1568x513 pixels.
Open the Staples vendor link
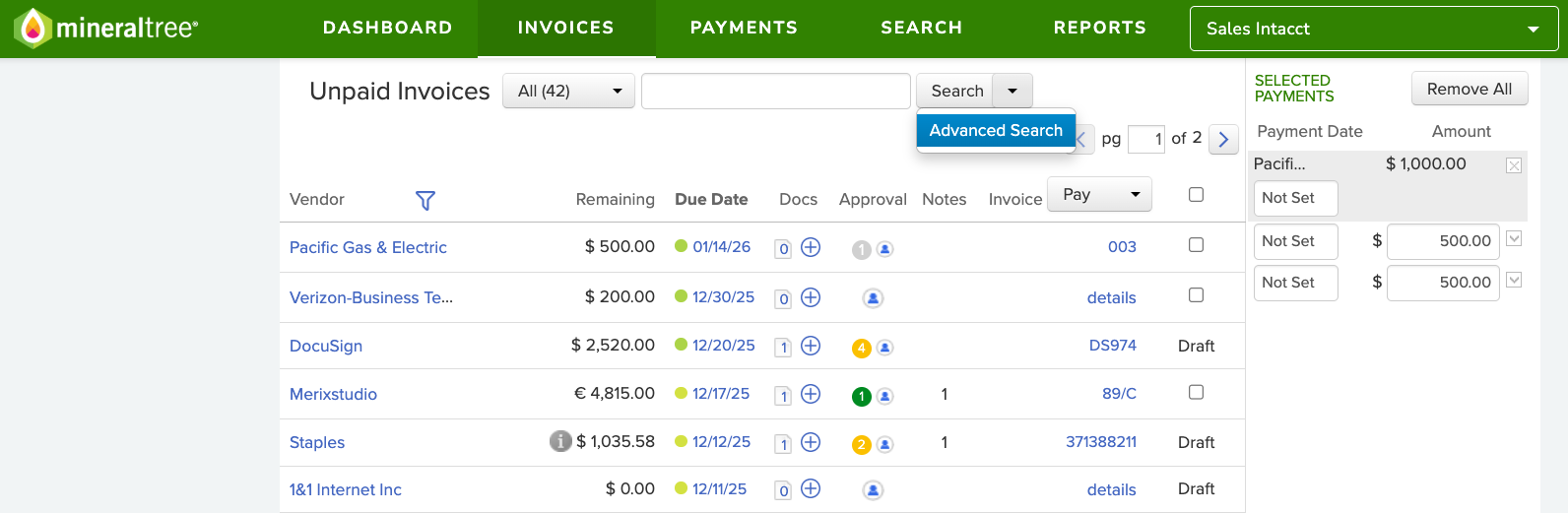(x=317, y=442)
